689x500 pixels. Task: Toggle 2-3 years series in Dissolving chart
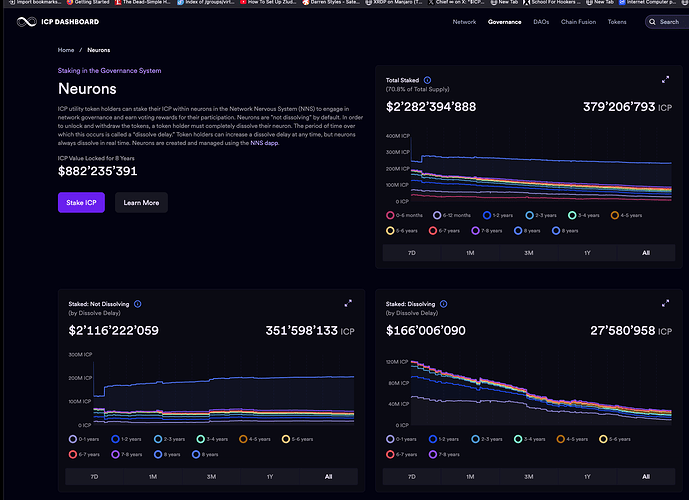(x=486, y=439)
